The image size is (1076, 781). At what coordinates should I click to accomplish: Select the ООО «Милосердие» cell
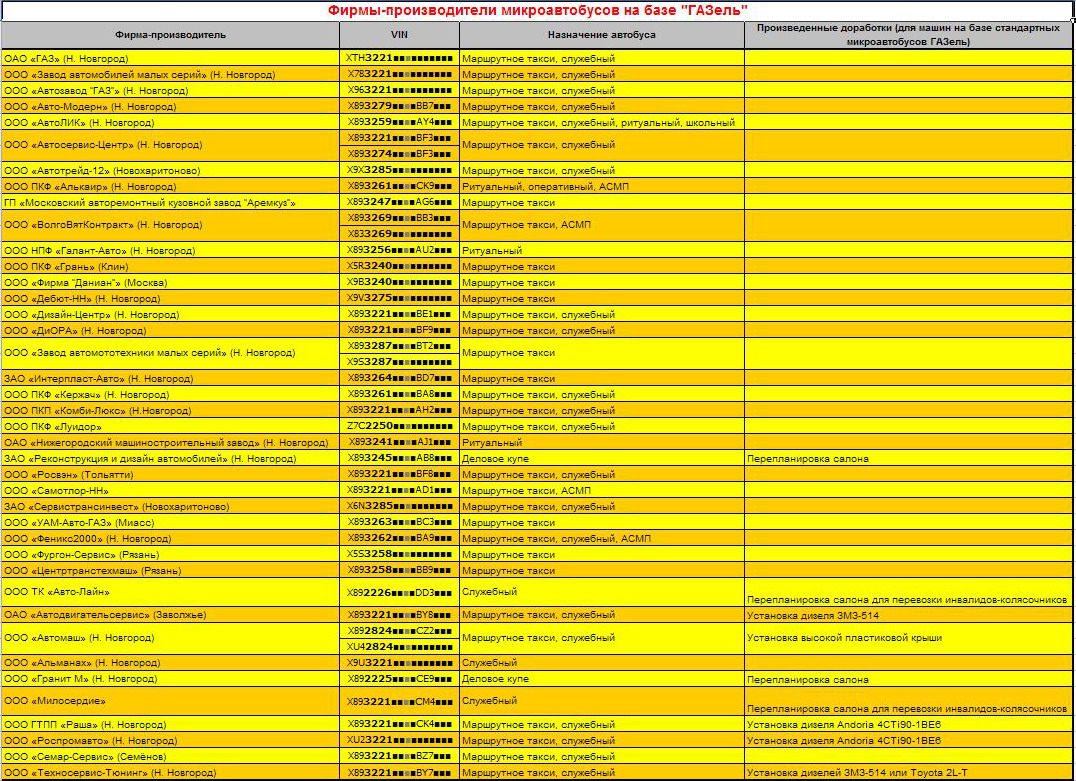pyautogui.click(x=170, y=701)
